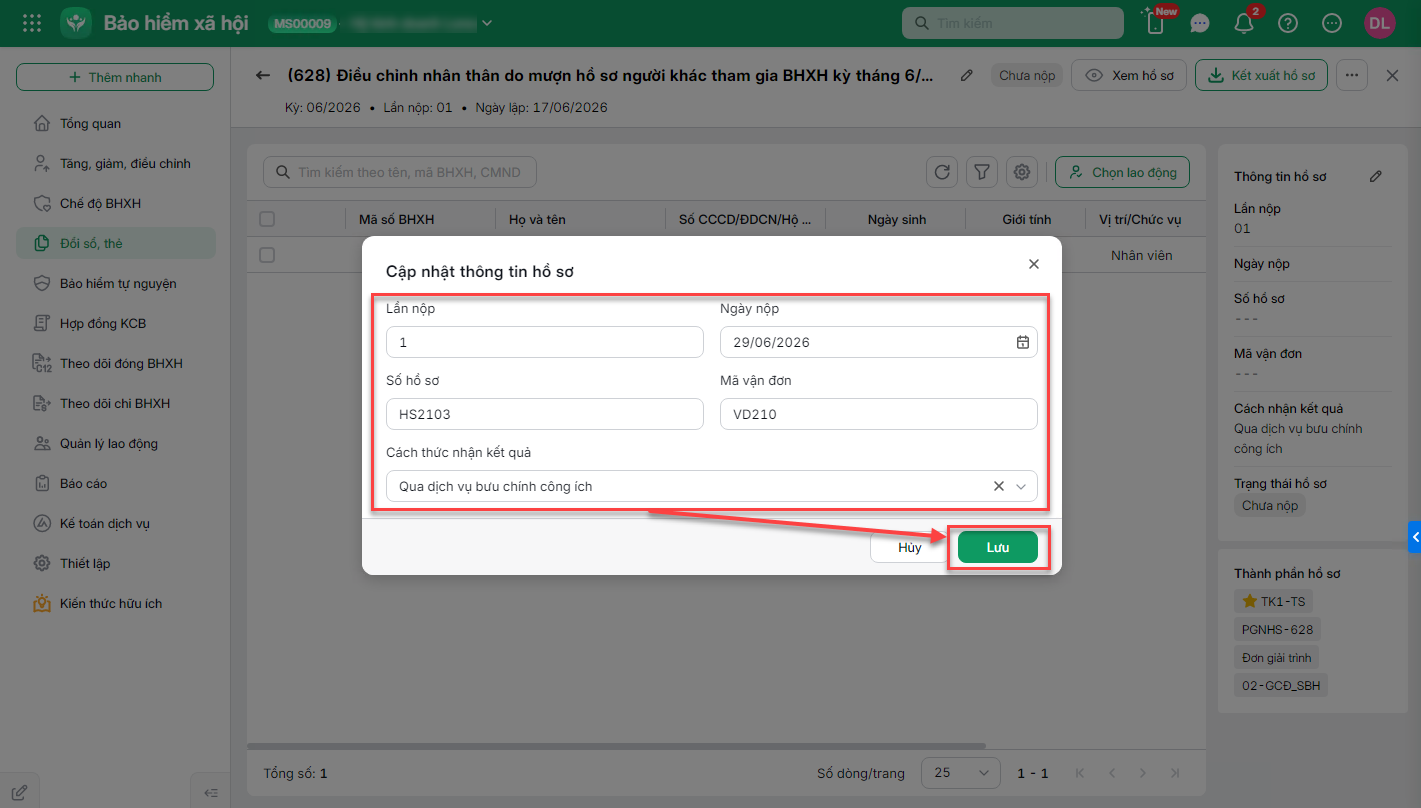Click the horizontal table scrollbar
Viewport: 1421px width, 808px height.
pos(616,746)
